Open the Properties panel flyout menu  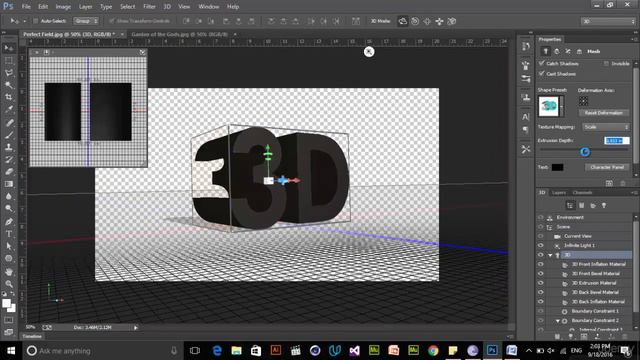coord(634,40)
